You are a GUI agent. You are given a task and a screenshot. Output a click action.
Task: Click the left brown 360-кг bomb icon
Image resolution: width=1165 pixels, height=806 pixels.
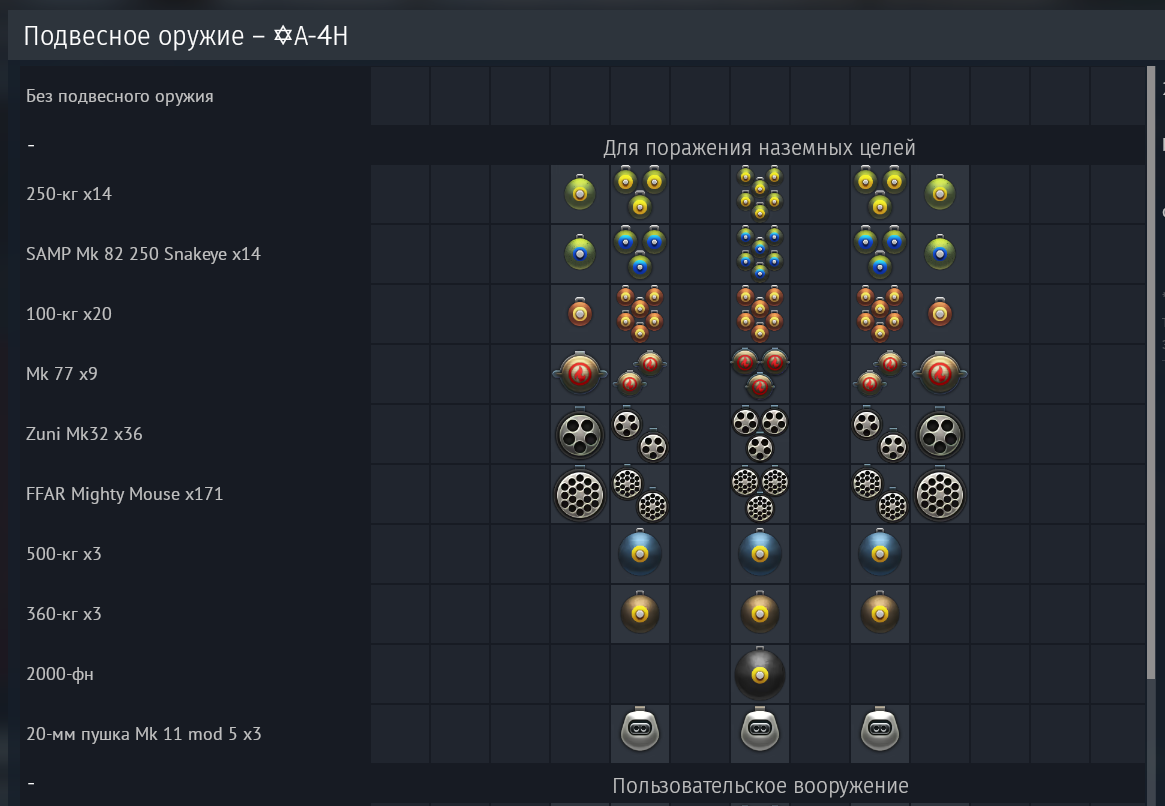pos(640,612)
